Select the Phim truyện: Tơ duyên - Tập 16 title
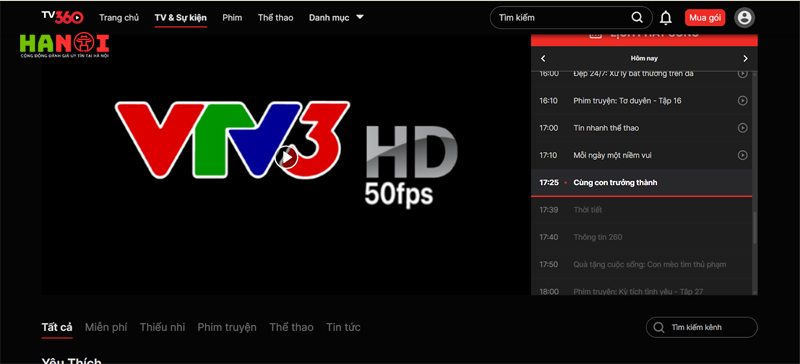 pos(627,101)
